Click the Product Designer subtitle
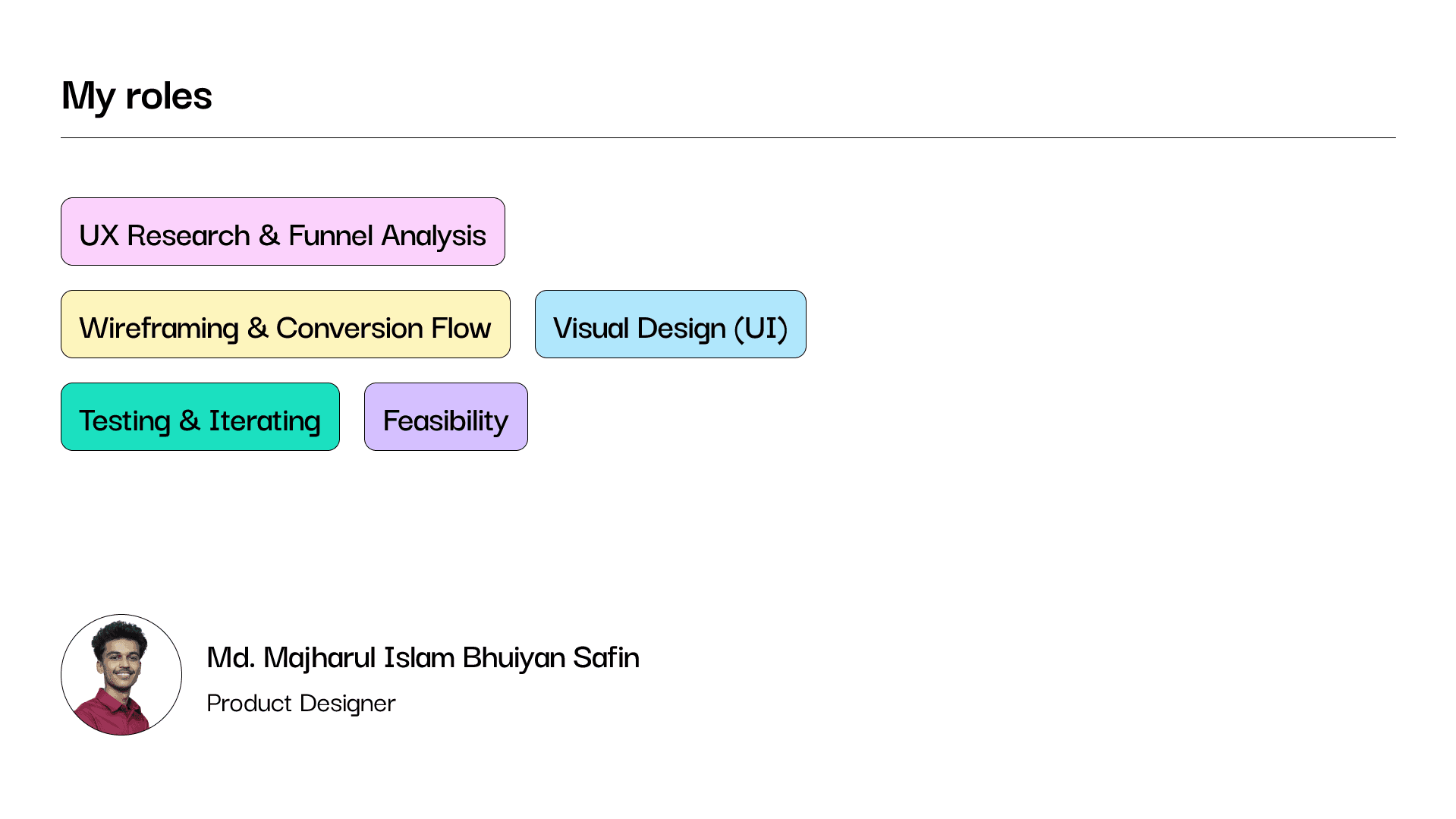This screenshot has height=819, width=1456. click(300, 703)
